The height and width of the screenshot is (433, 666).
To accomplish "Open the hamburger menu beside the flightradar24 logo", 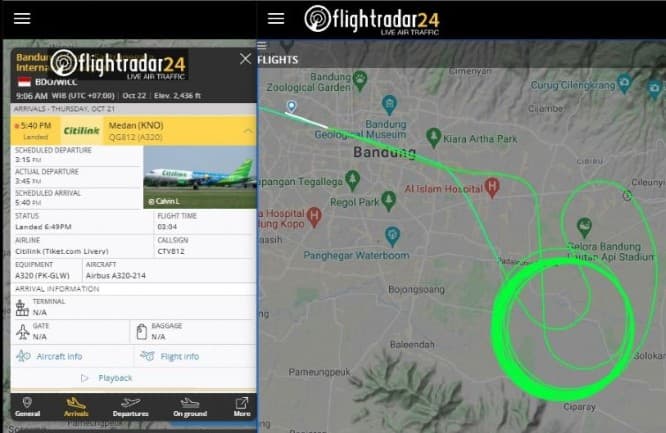I will click(x=276, y=18).
